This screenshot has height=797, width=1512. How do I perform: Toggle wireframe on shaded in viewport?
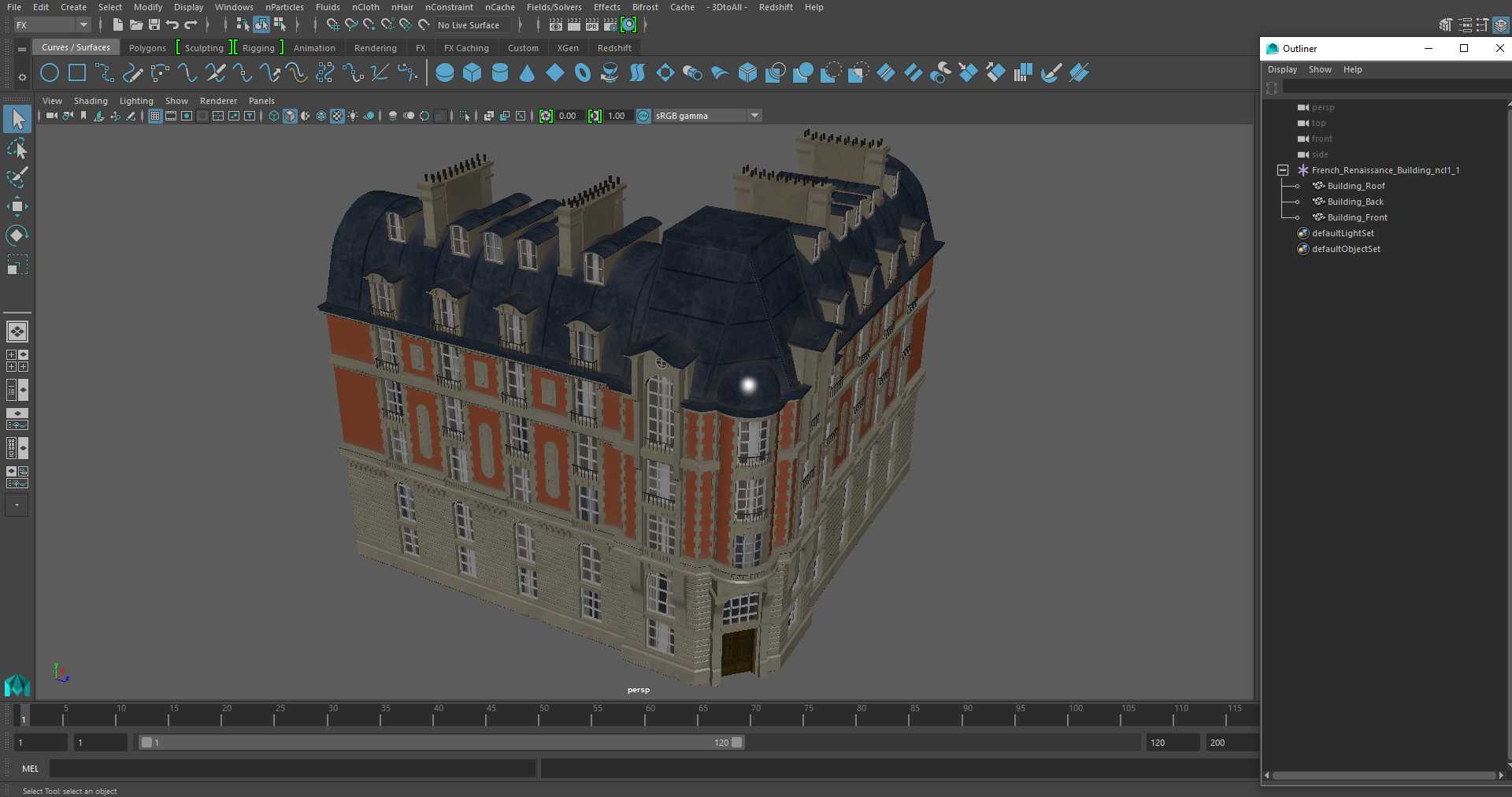pyautogui.click(x=321, y=116)
